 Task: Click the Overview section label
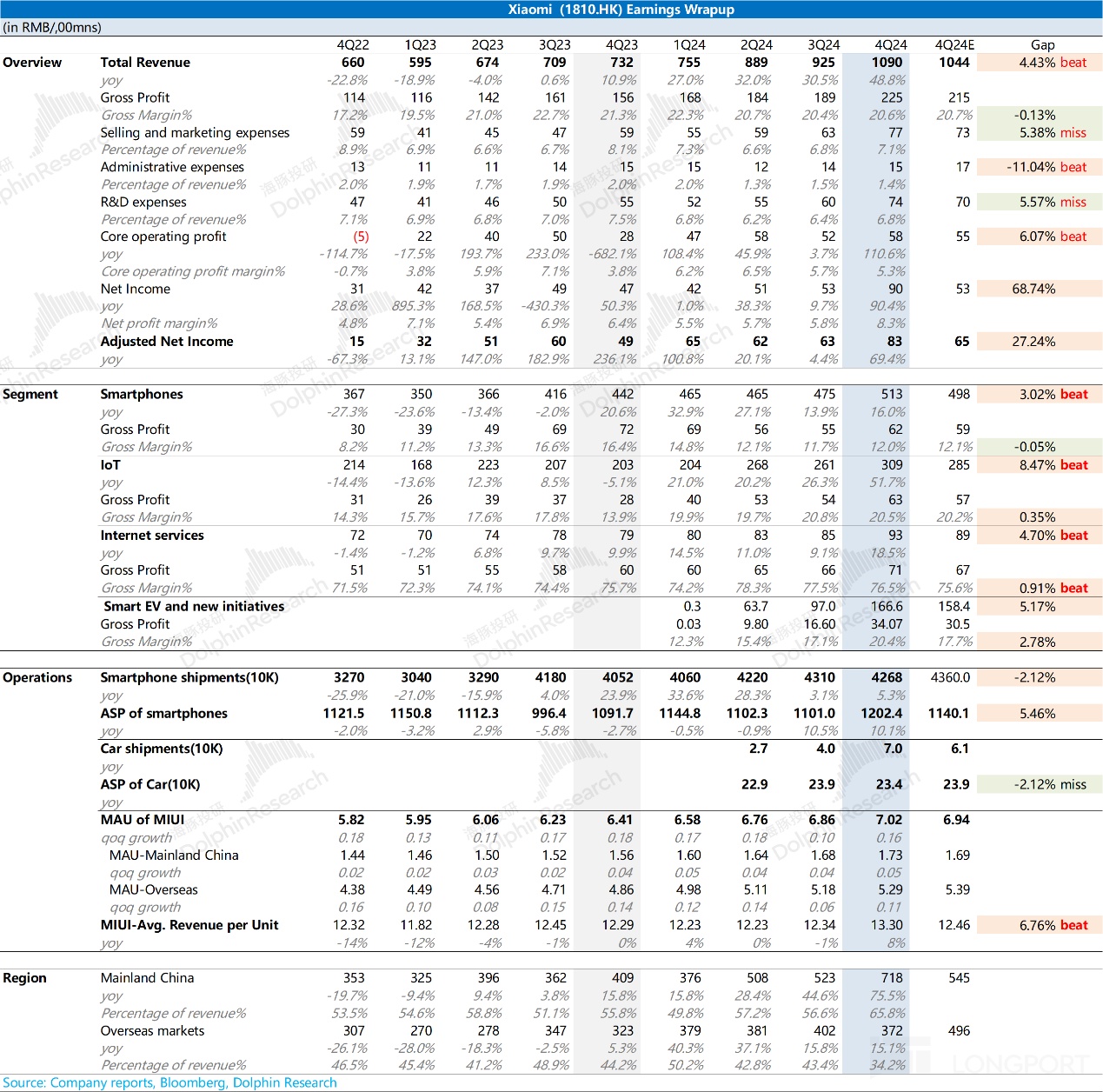(32, 63)
